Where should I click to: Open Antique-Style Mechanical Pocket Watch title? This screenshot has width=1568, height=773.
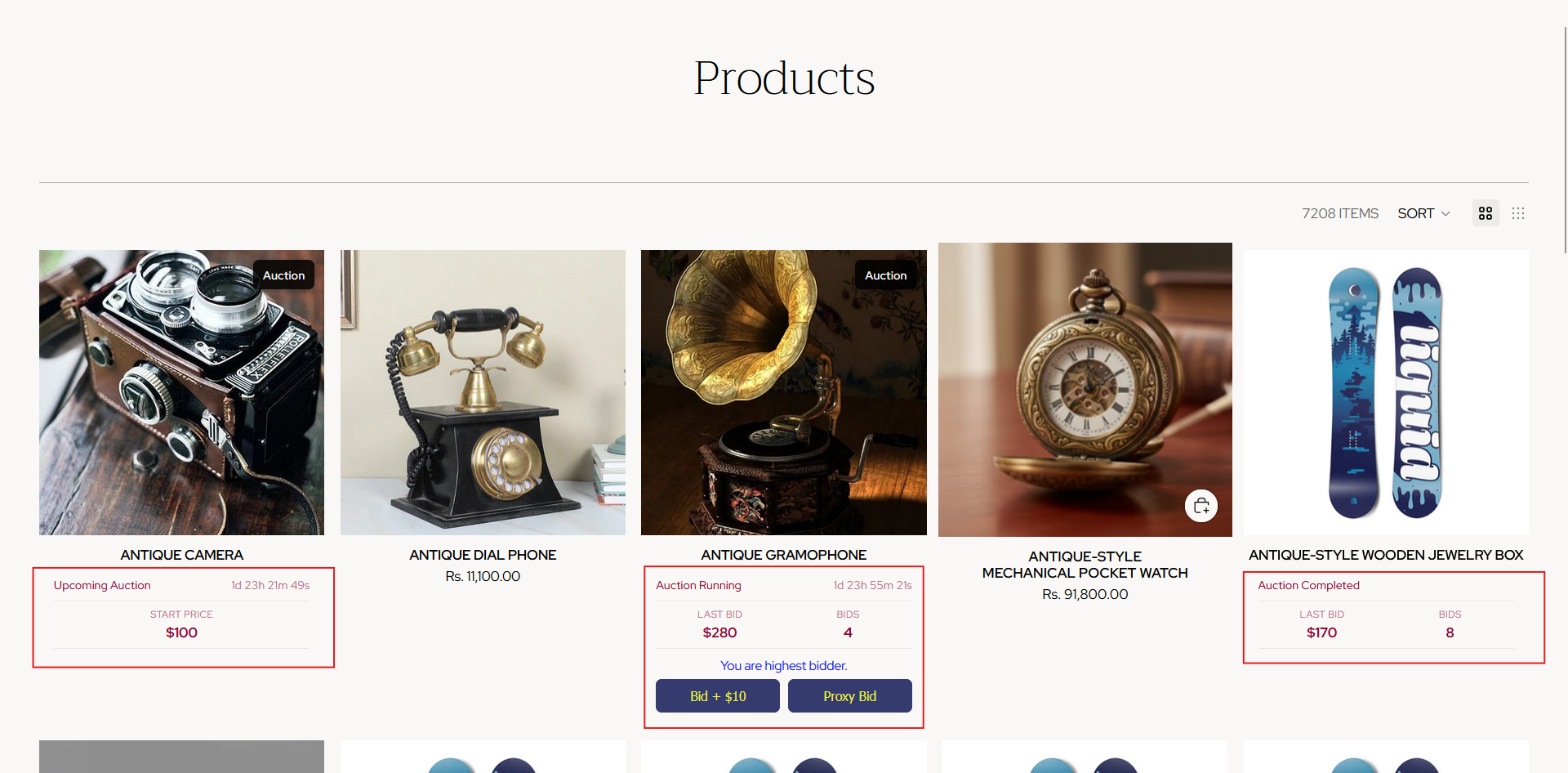coord(1085,565)
